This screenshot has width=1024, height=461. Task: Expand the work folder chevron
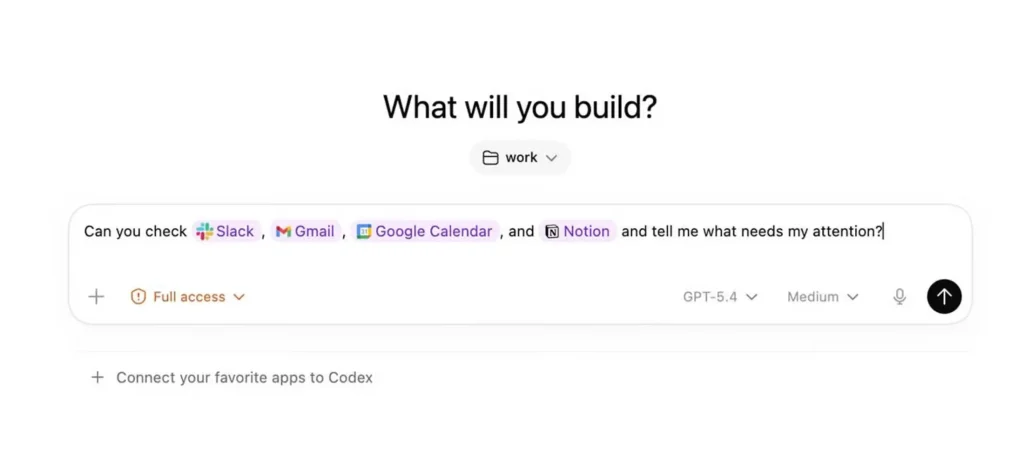click(552, 158)
